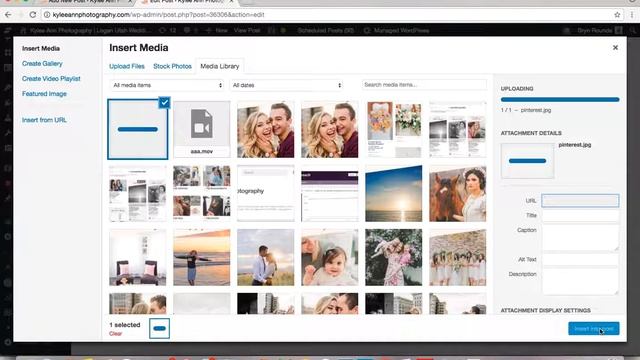The width and height of the screenshot is (640, 360).
Task: Select the family in garden thumbnail
Action: [x=393, y=257]
